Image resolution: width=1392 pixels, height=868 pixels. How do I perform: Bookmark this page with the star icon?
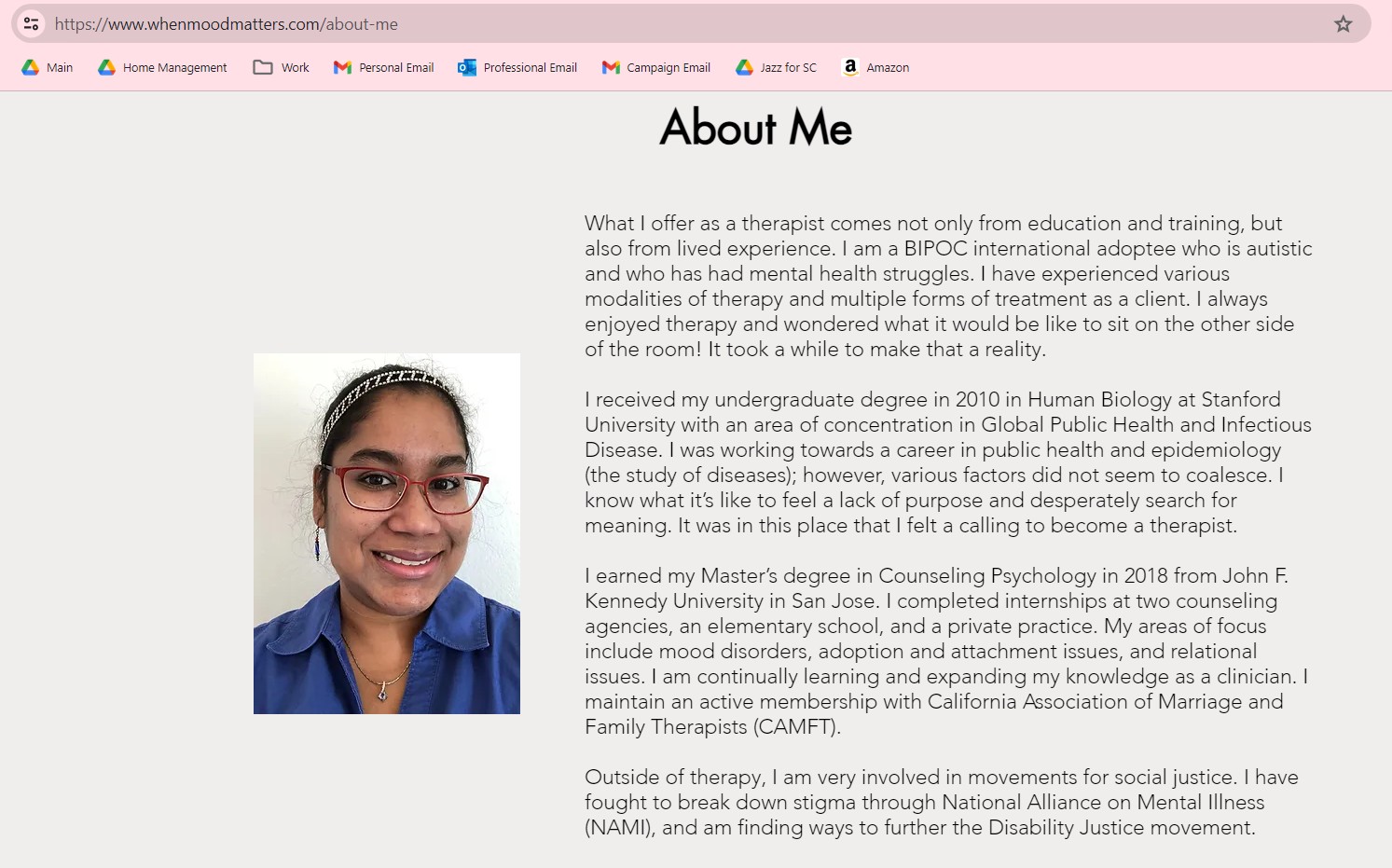(1343, 24)
